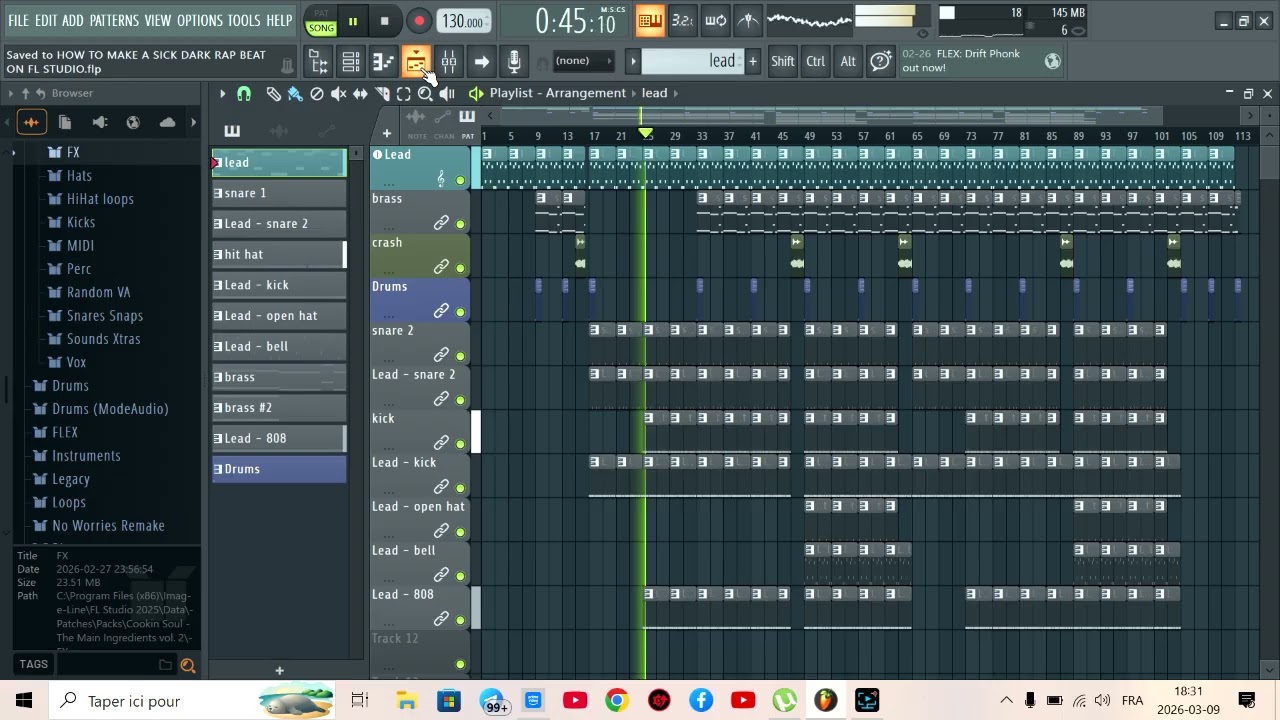Viewport: 1280px width, 720px height.
Task: Click the microphone recording icon
Action: (514, 62)
